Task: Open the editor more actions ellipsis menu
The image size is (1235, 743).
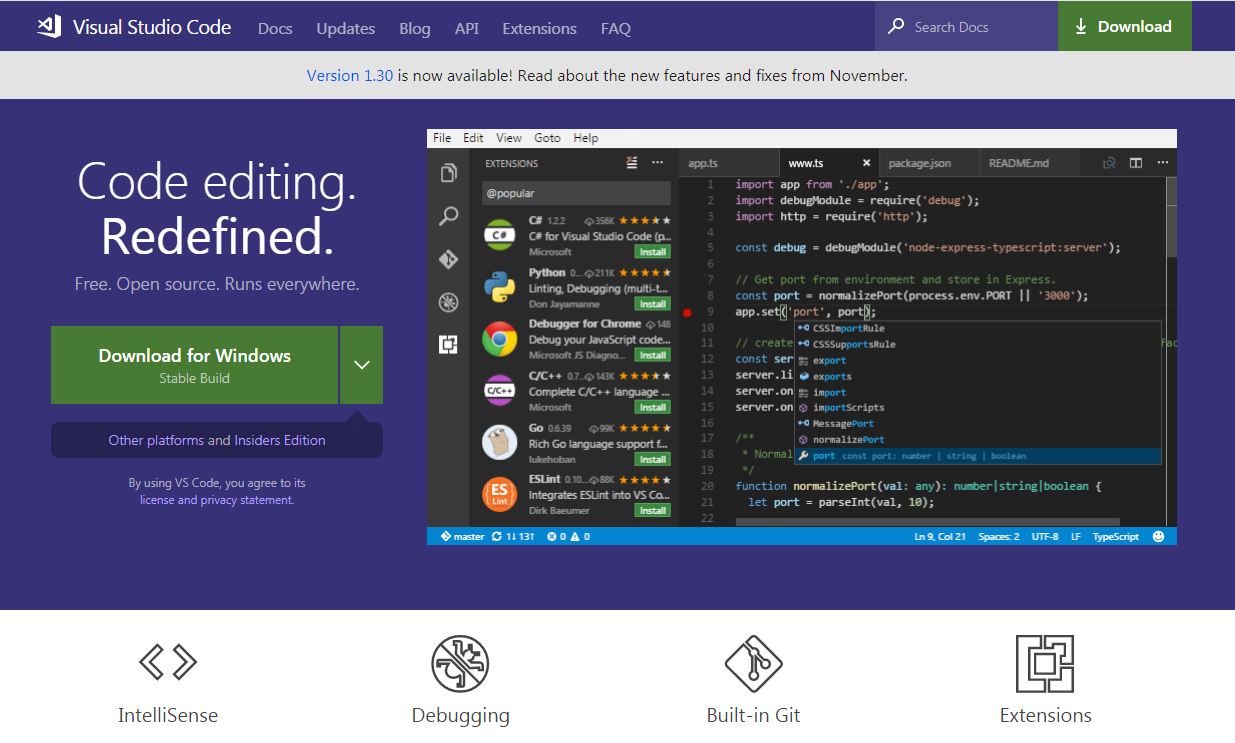Action: (1163, 162)
